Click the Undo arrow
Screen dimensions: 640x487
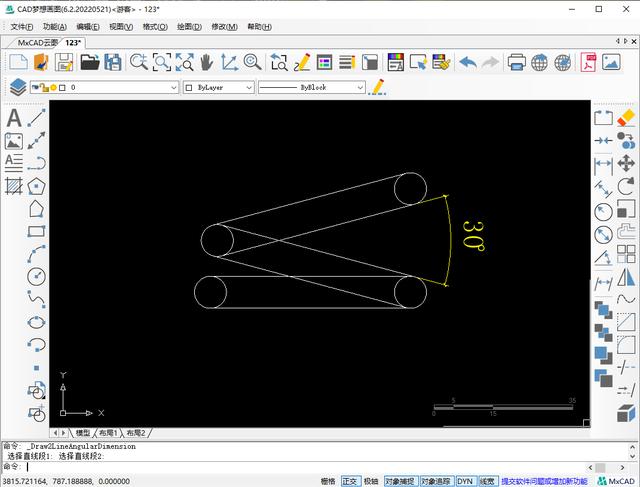coord(468,63)
